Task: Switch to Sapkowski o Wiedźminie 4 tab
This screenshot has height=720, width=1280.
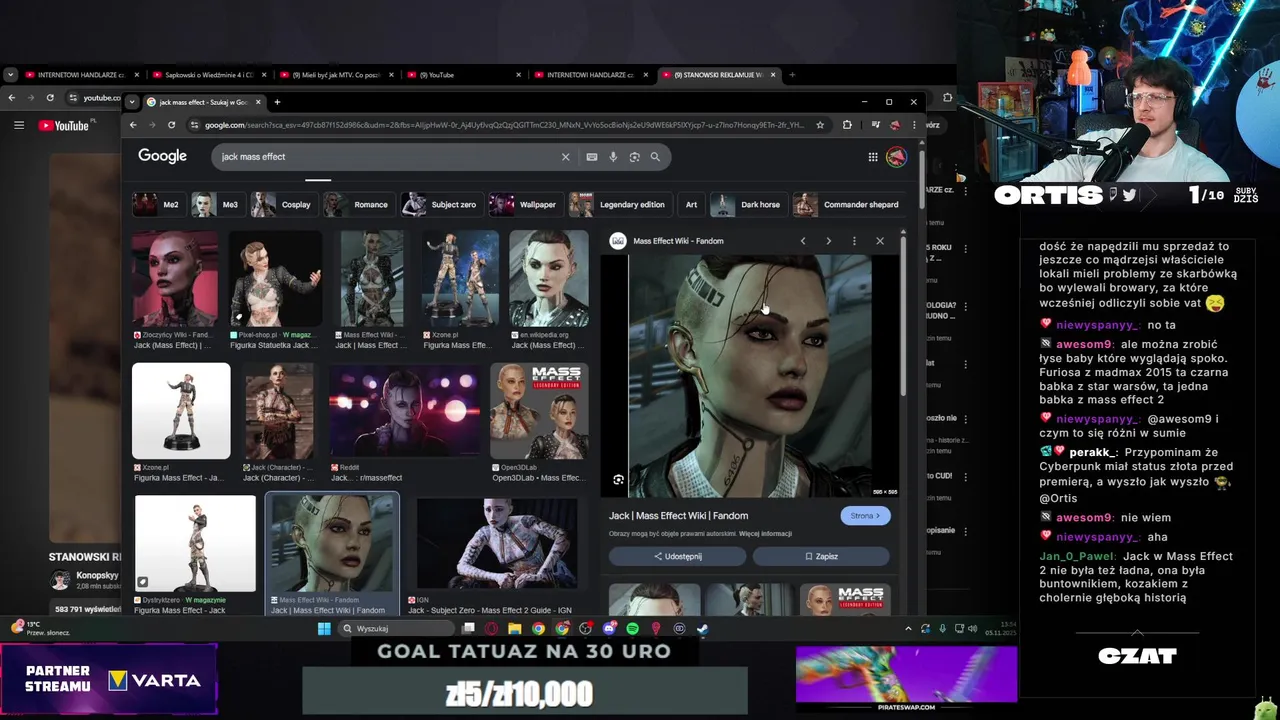Action: coord(208,75)
